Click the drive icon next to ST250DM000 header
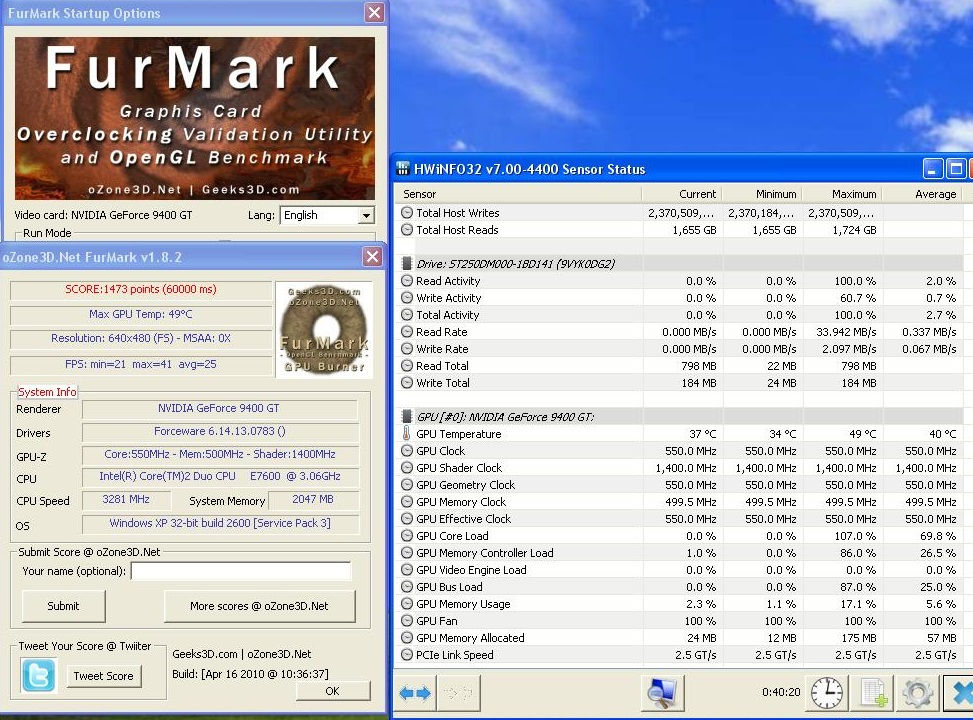 [x=406, y=263]
